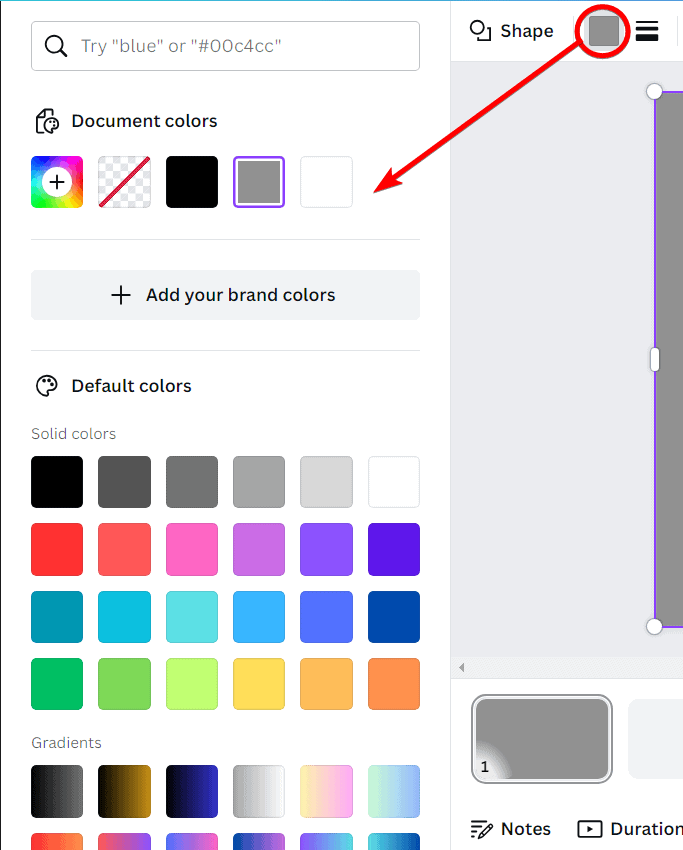Click the gray fill color toolbar icon

[x=604, y=31]
